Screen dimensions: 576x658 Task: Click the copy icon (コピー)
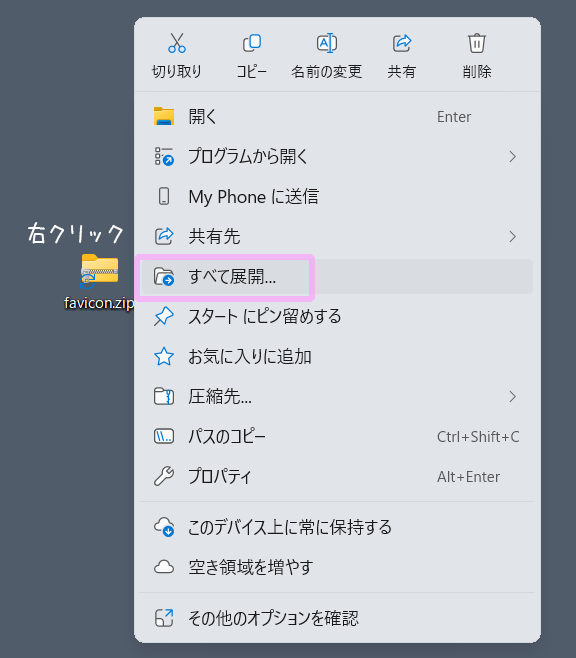coord(252,43)
